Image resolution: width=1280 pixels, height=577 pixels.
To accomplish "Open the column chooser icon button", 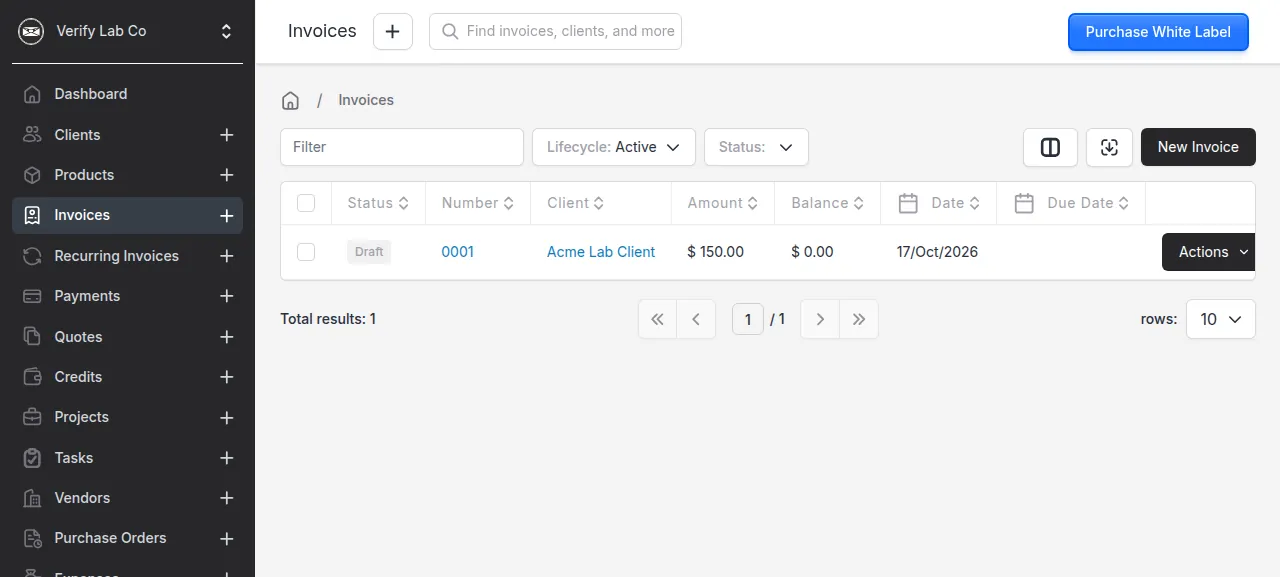I will coord(1050,147).
